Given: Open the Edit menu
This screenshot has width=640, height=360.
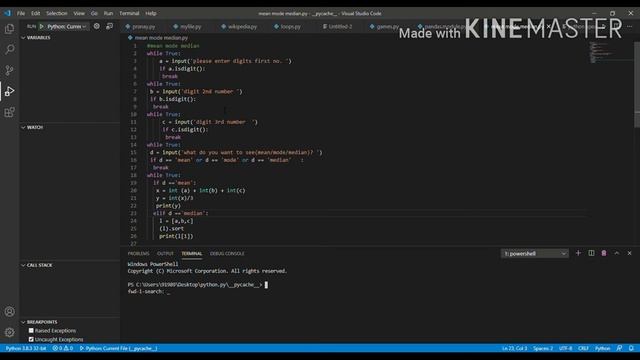Looking at the screenshot, I should pyautogui.click(x=36, y=13).
